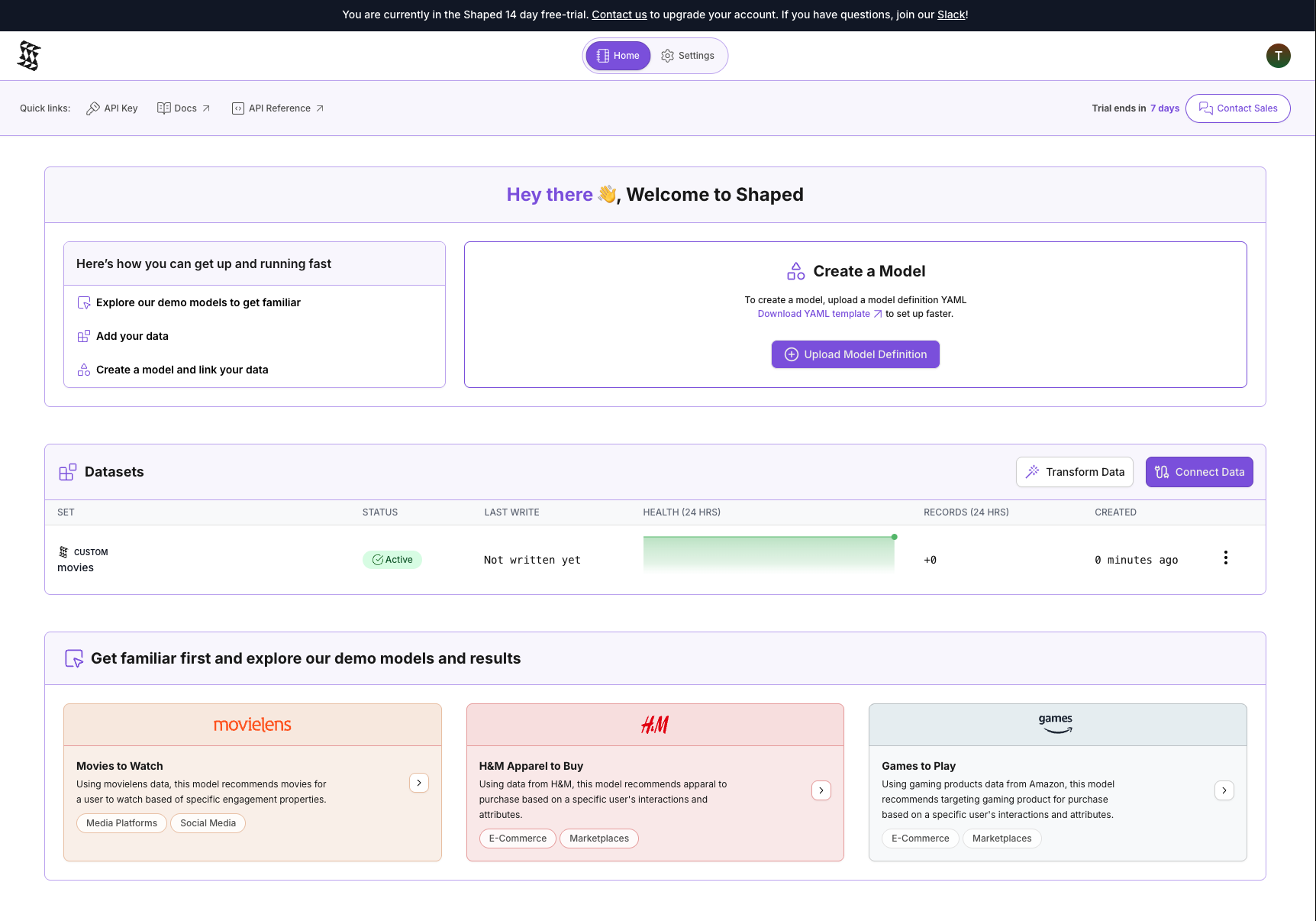Select the Home tab
Viewport: 1316px width, 921px height.
click(x=618, y=56)
